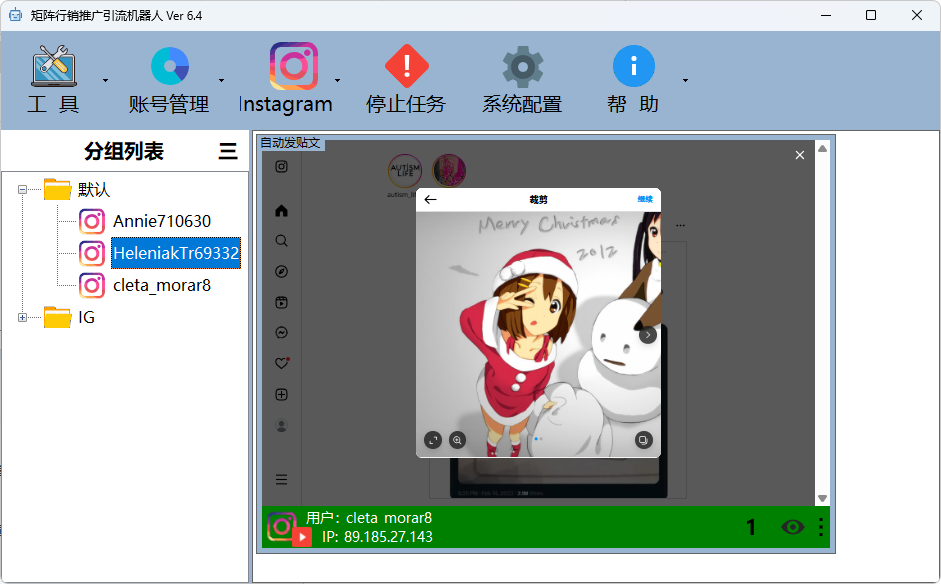Image resolution: width=941 pixels, height=584 pixels.
Task: Open 系统配置 system configuration gear
Action: 523,66
